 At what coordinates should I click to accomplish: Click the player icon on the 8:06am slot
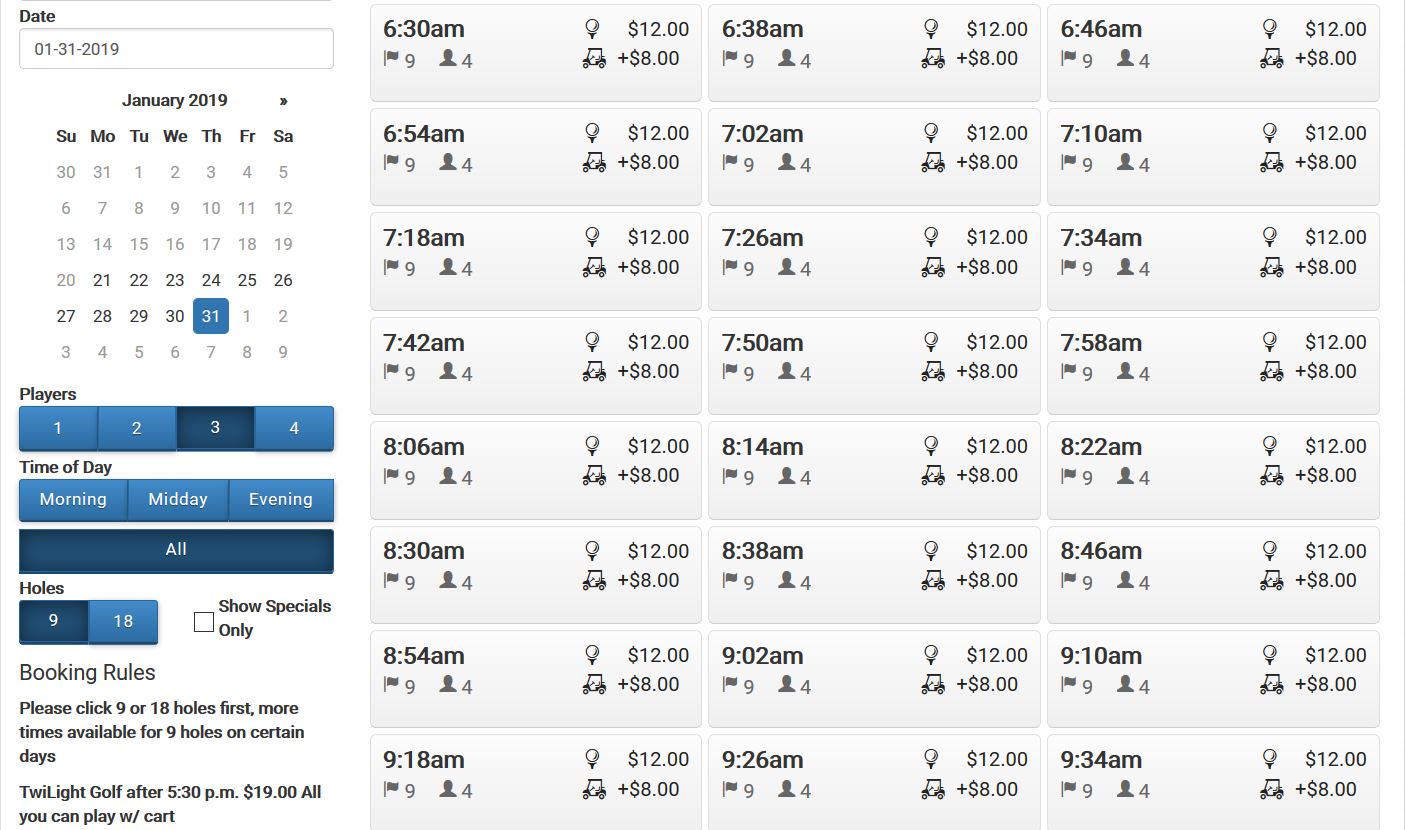pyautogui.click(x=447, y=477)
